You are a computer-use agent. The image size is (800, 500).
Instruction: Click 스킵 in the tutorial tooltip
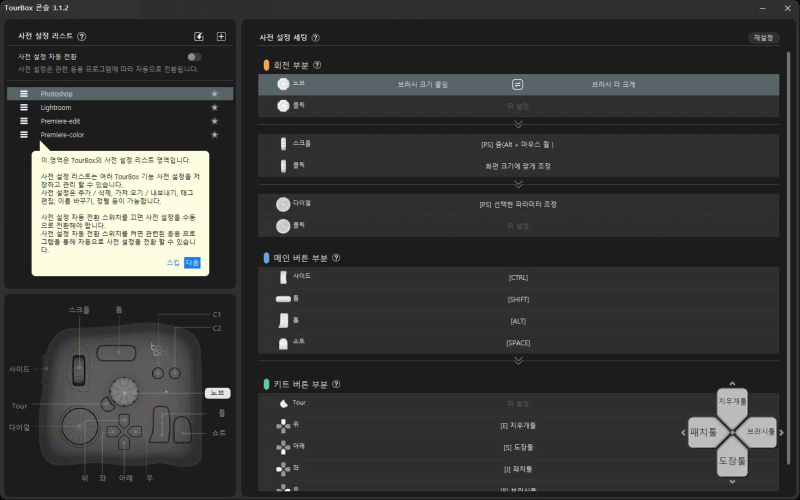point(173,263)
